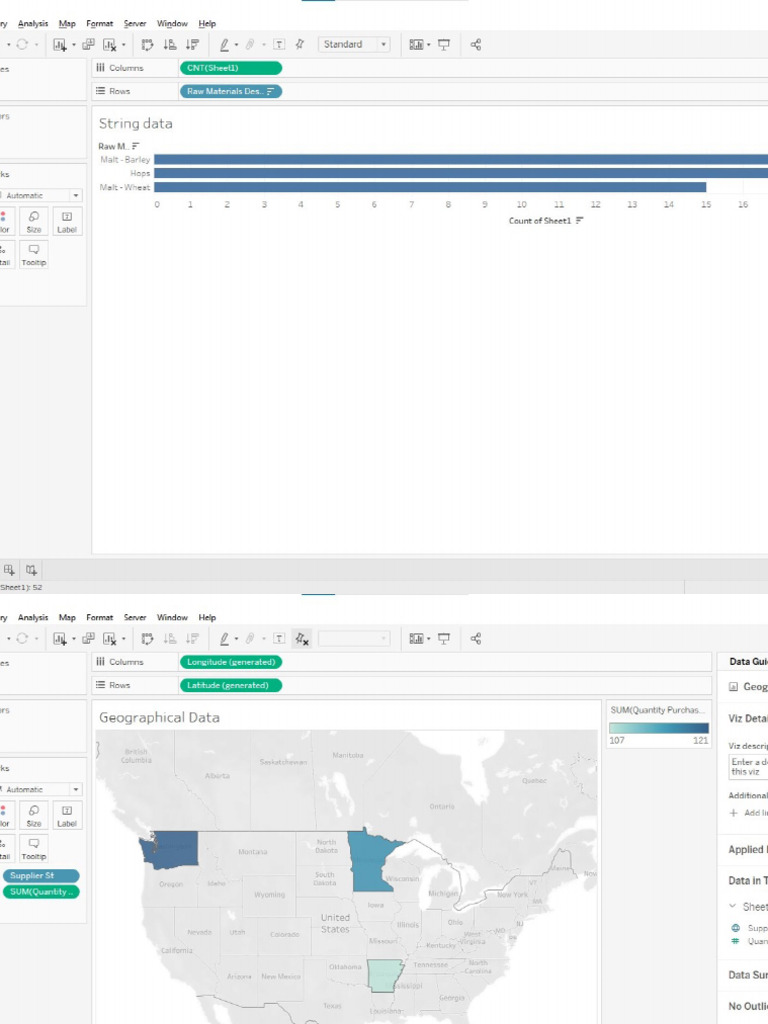The width and height of the screenshot is (768, 1024).
Task: Open the Analysis menu in String data window
Action: (33, 24)
